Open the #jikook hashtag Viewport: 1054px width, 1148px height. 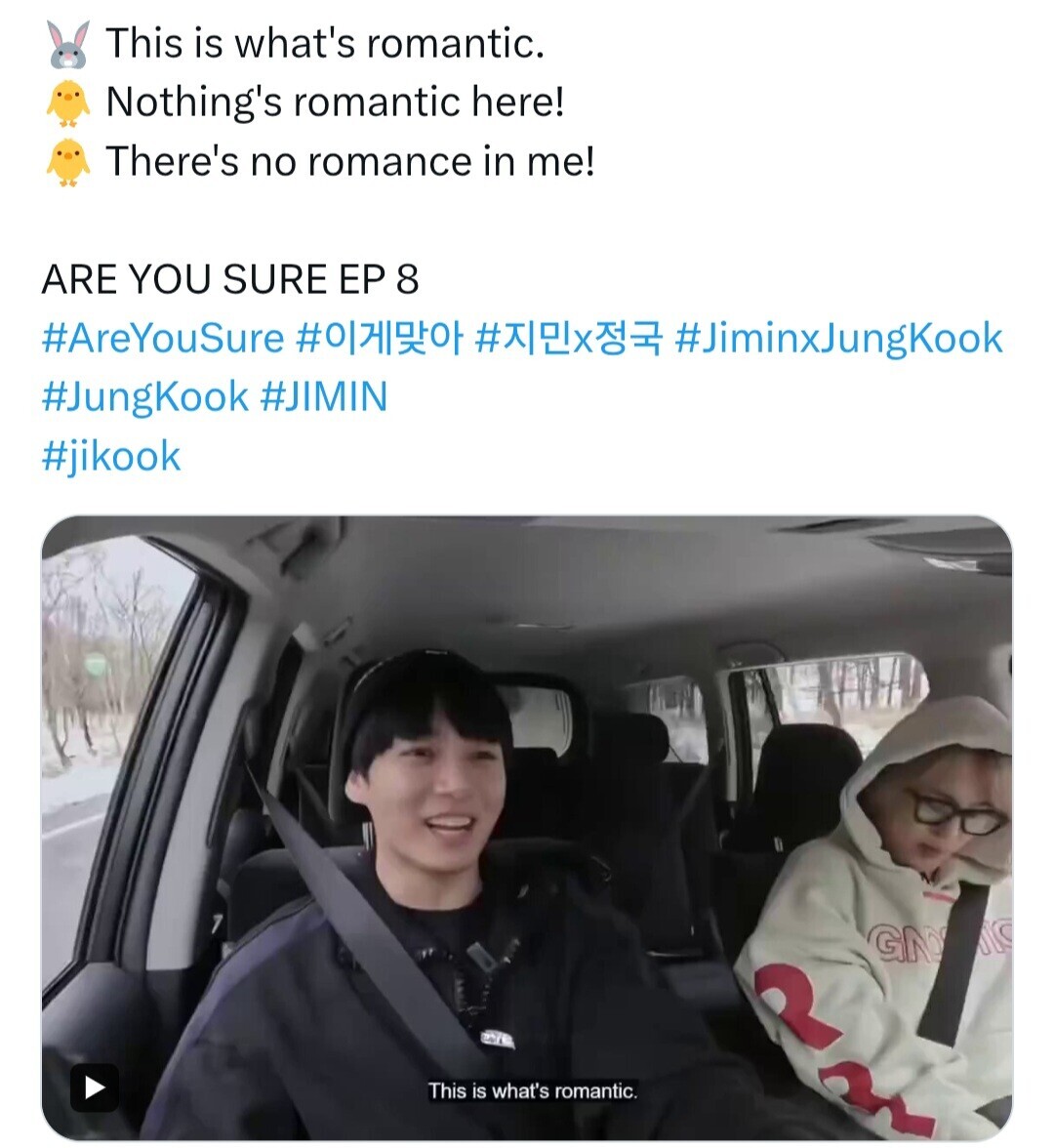pos(111,457)
